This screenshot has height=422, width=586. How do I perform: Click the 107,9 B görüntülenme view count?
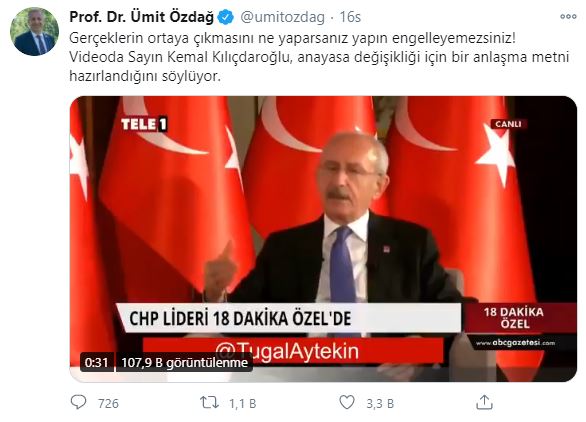[x=185, y=363]
